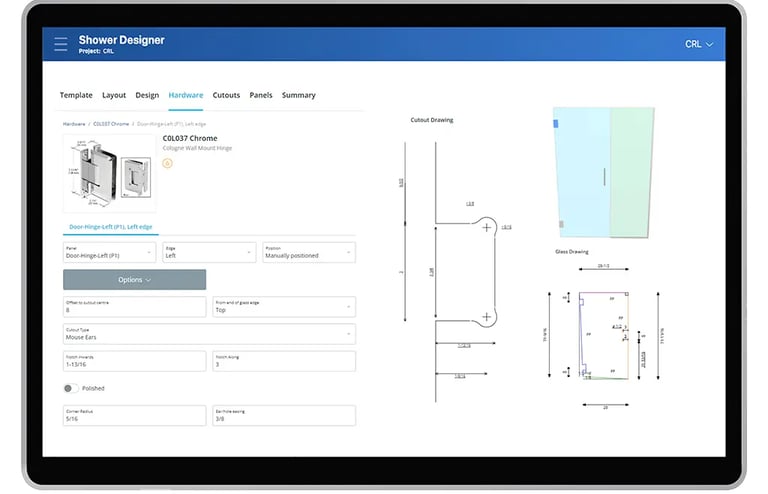
Task: Click the Ear hole boring field
Action: point(284,416)
